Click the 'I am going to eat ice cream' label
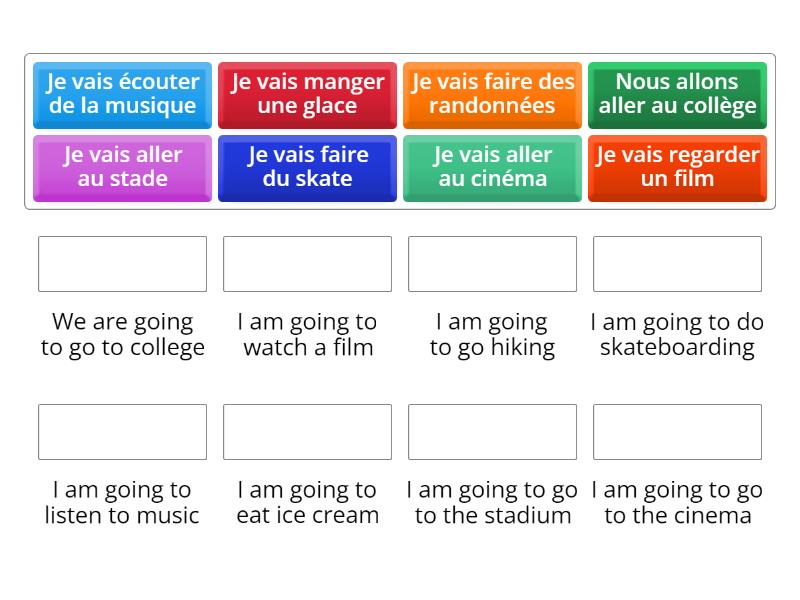800x600 pixels. click(x=307, y=503)
